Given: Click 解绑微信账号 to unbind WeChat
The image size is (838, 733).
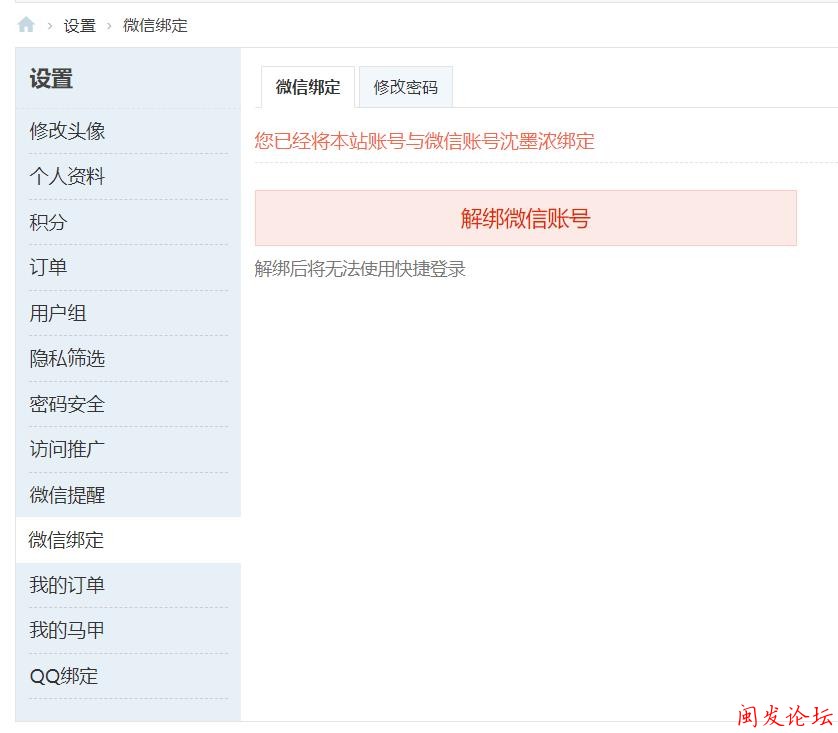Looking at the screenshot, I should [525, 218].
